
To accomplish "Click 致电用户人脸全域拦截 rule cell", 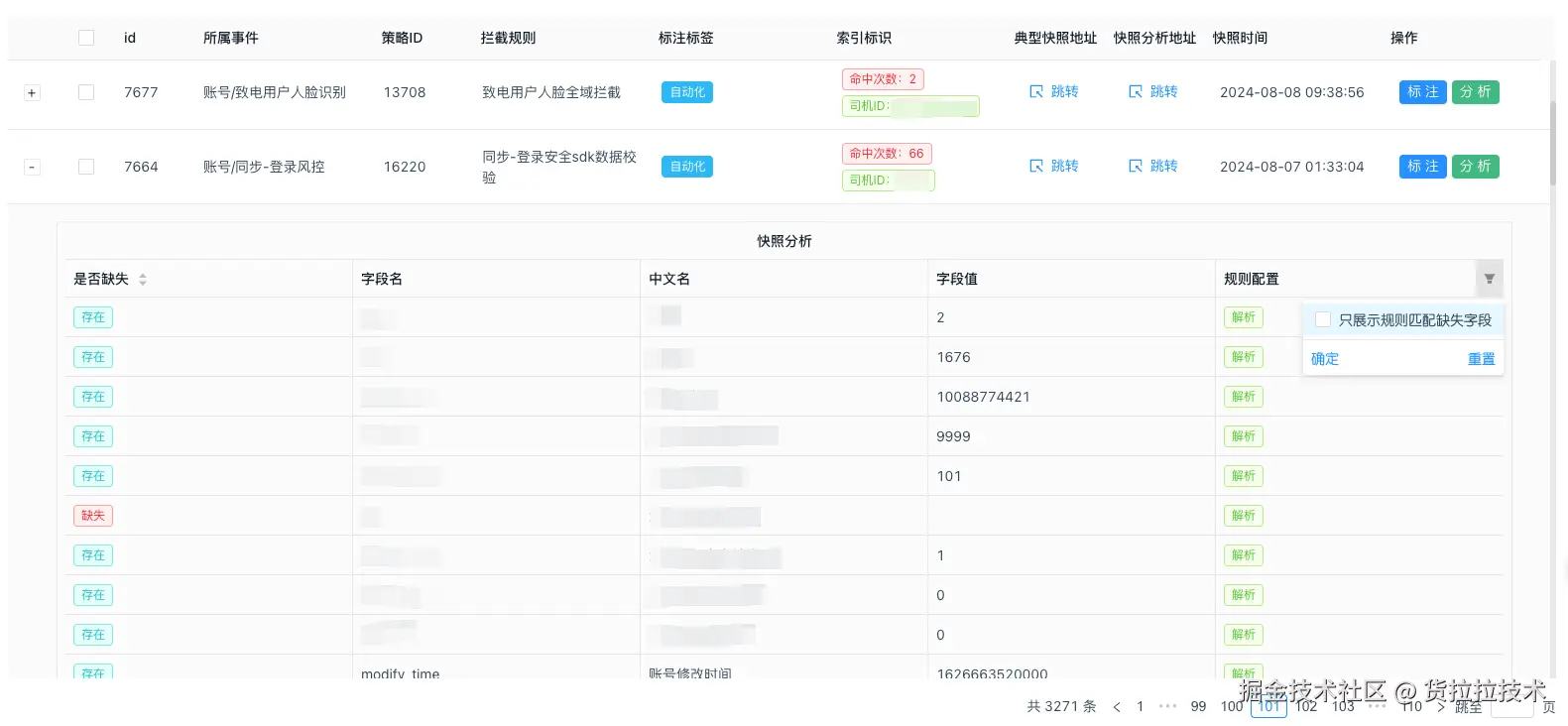I will pyautogui.click(x=551, y=92).
